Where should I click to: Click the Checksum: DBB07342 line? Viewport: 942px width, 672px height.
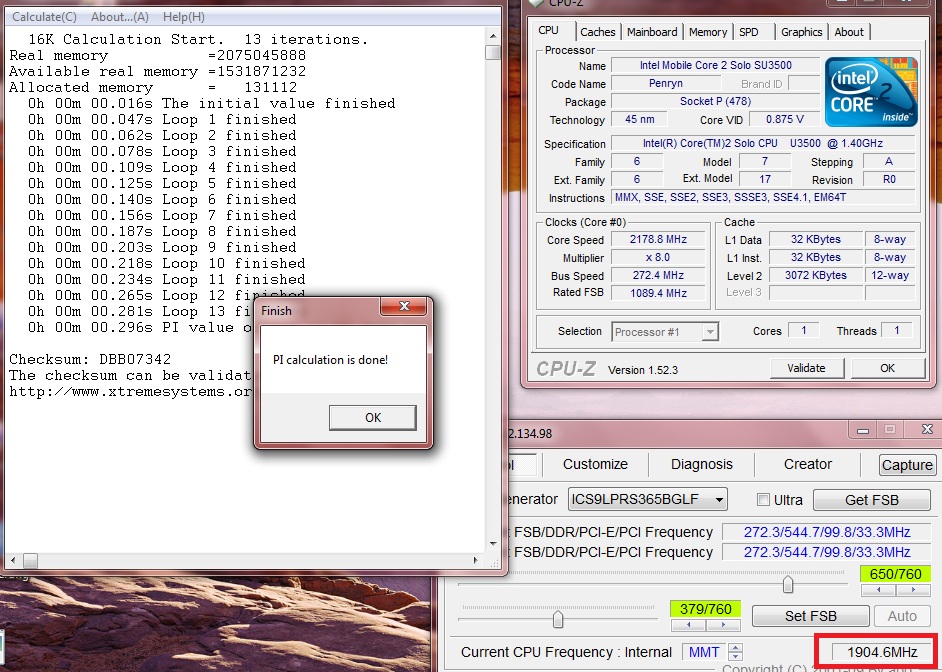pyautogui.click(x=90, y=359)
